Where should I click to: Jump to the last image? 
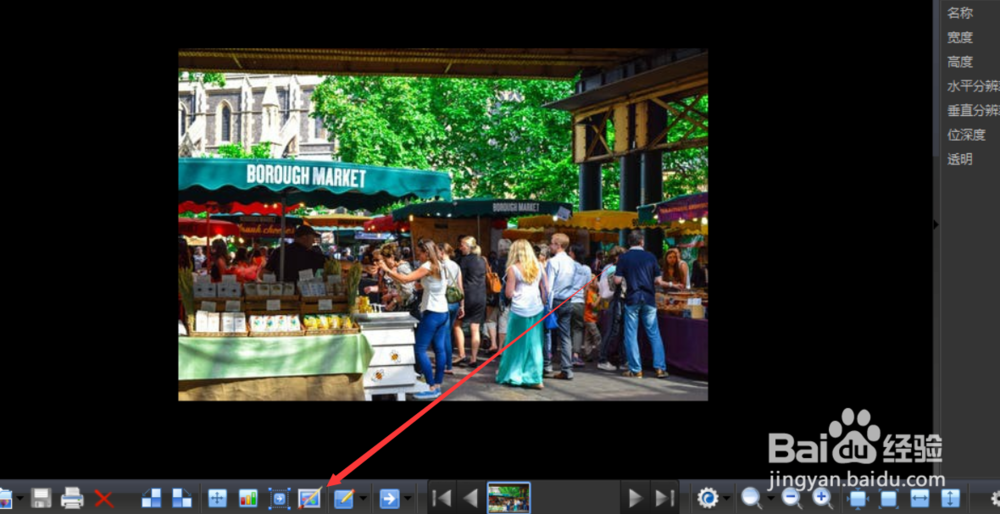tap(665, 498)
